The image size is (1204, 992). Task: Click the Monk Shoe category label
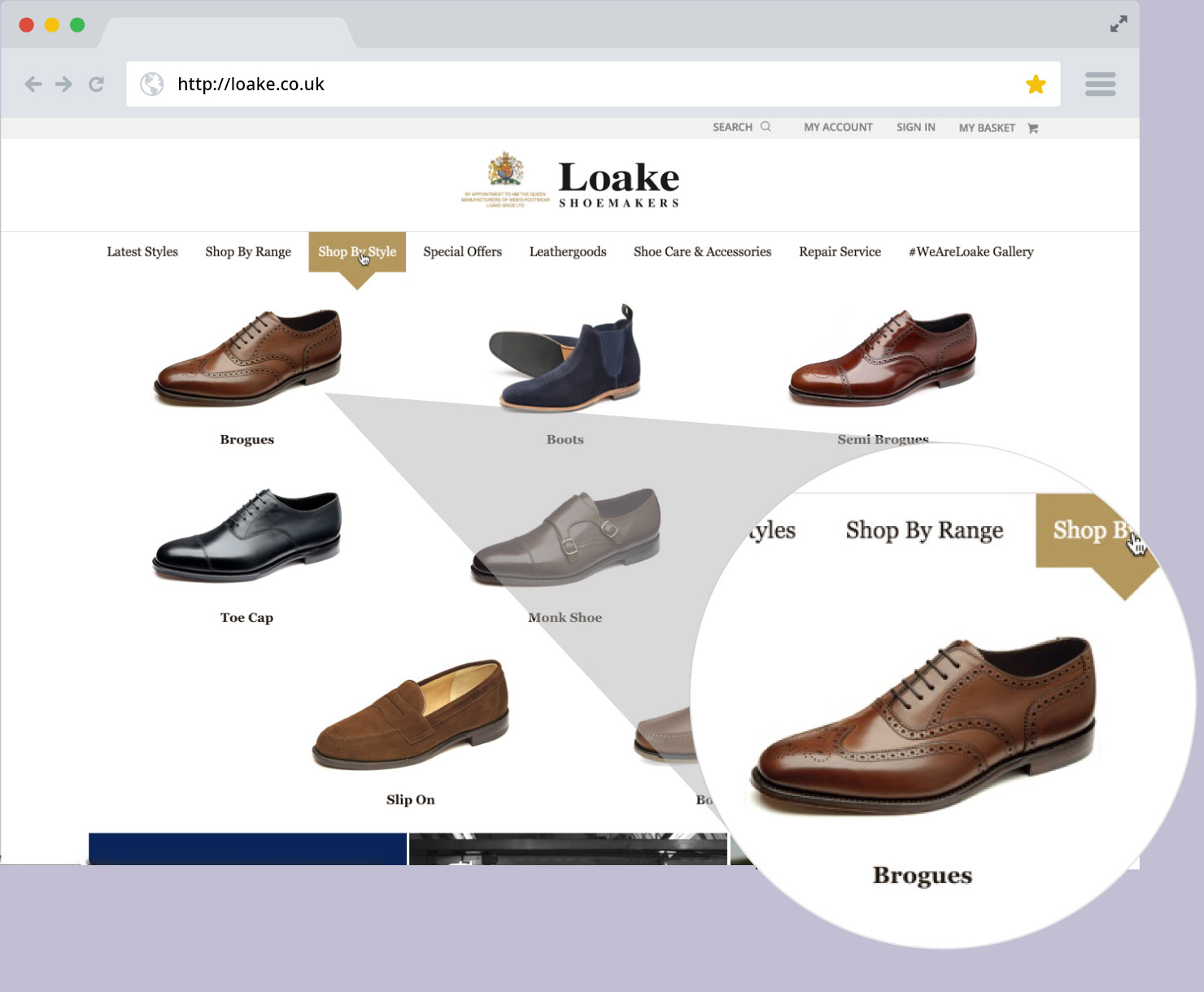(x=565, y=617)
